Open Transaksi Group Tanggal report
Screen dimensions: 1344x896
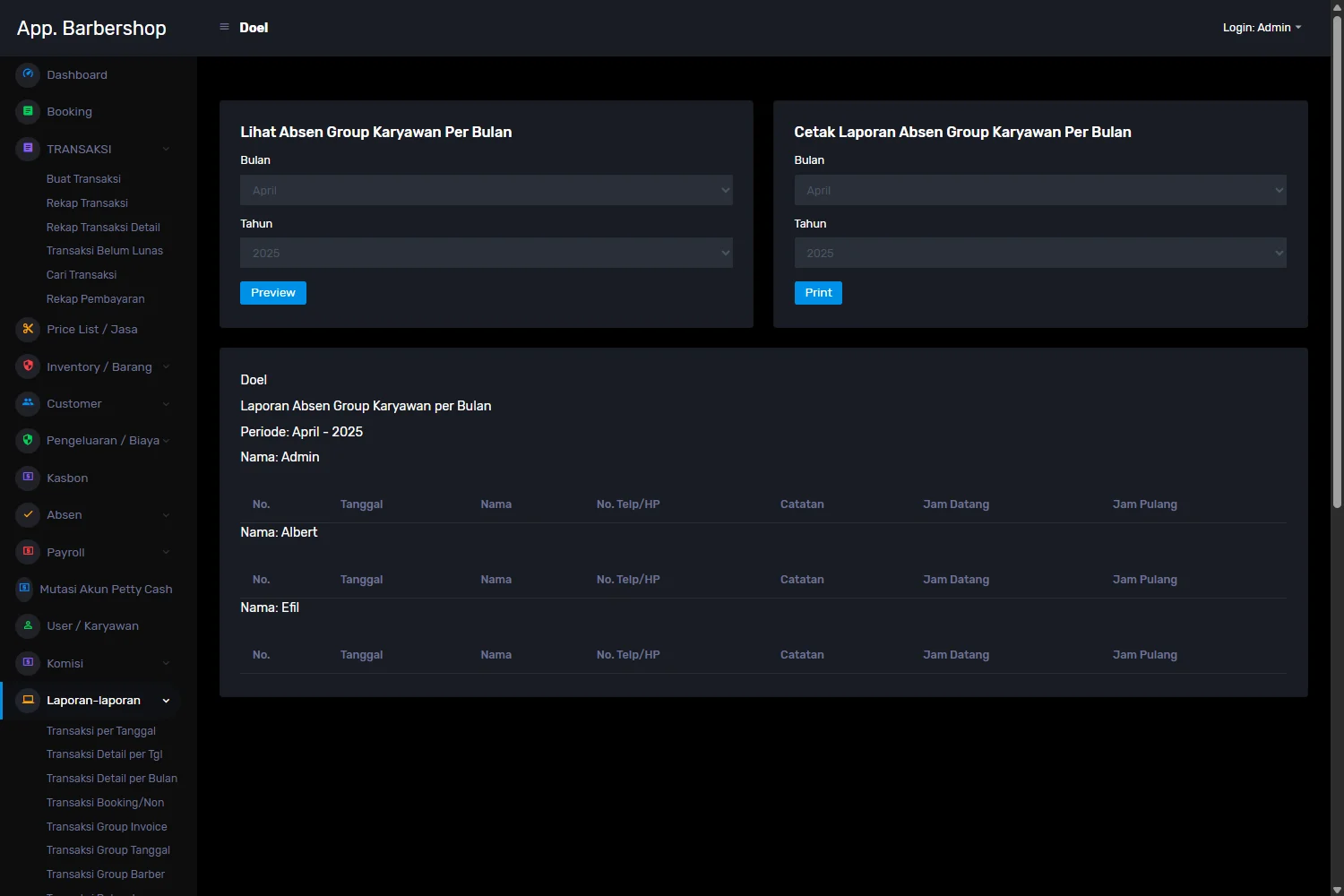tap(108, 850)
